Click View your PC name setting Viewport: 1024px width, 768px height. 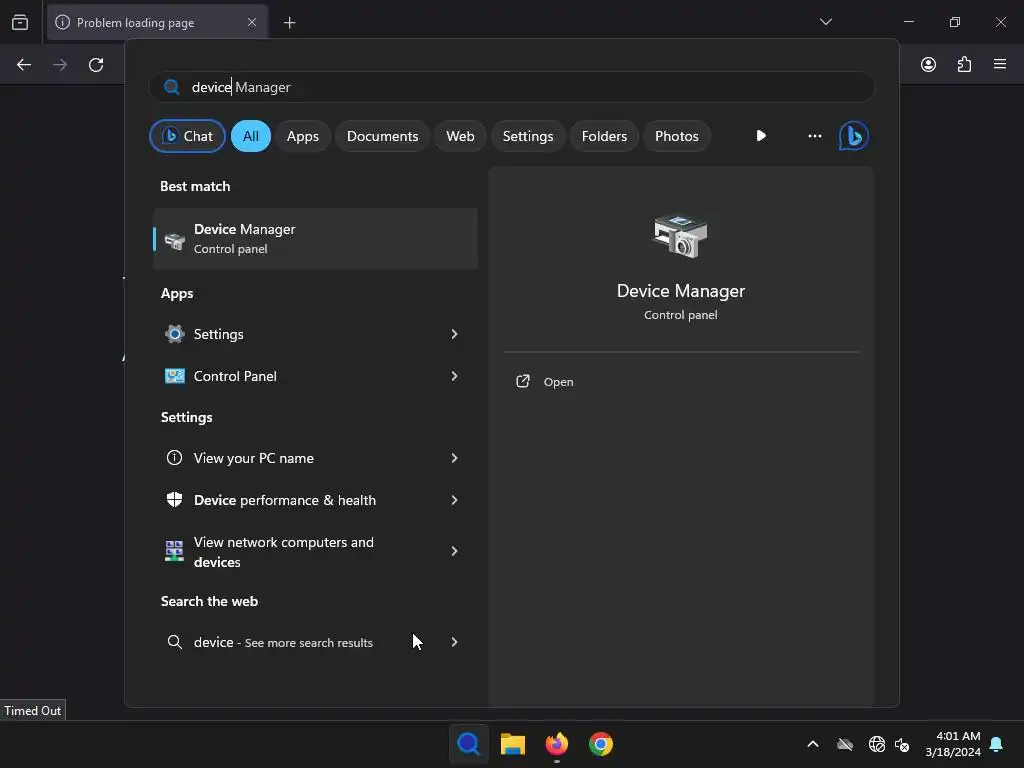coord(315,458)
